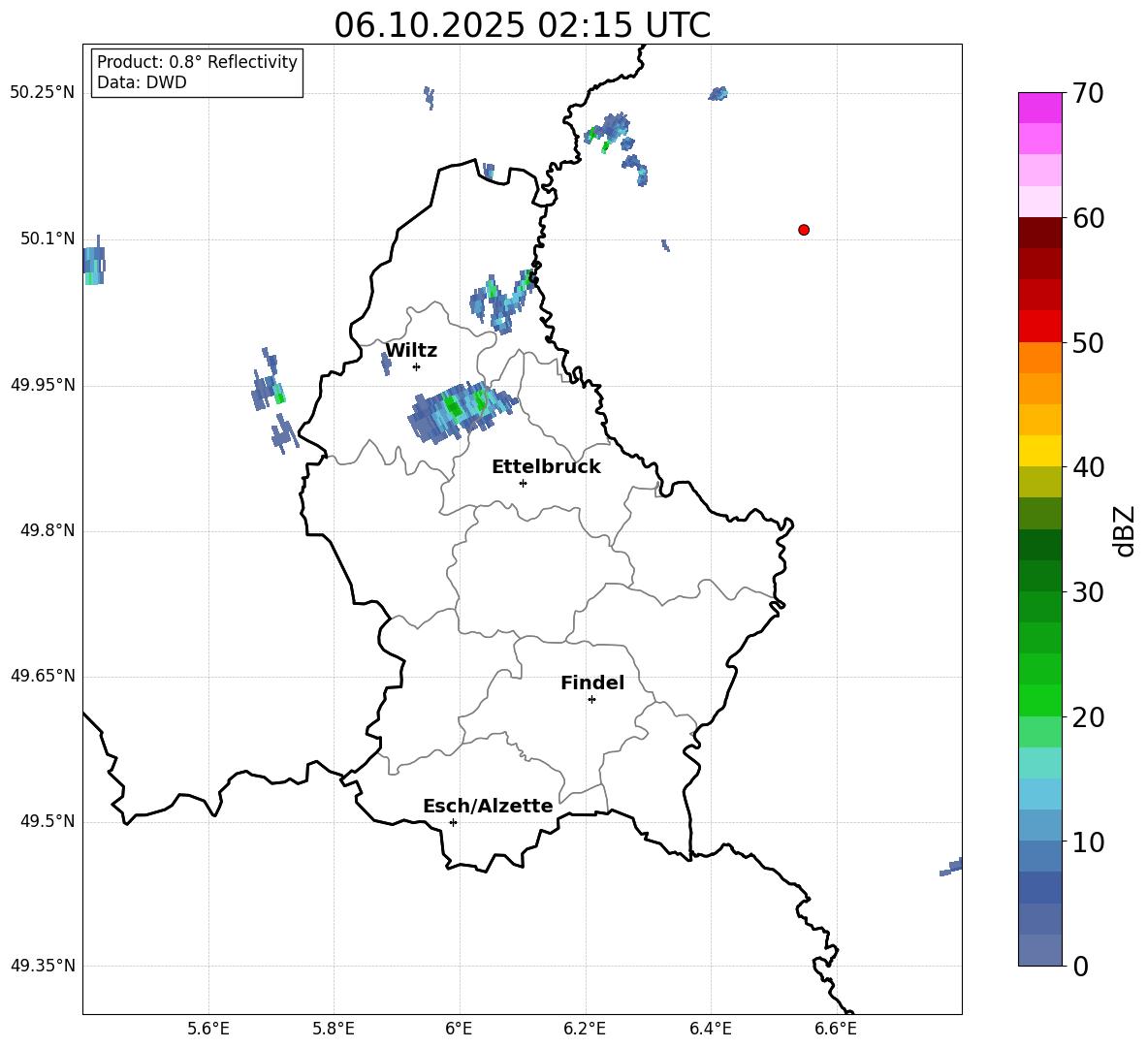
Task: Click the 49.5°N latitude label
Action: [47, 822]
